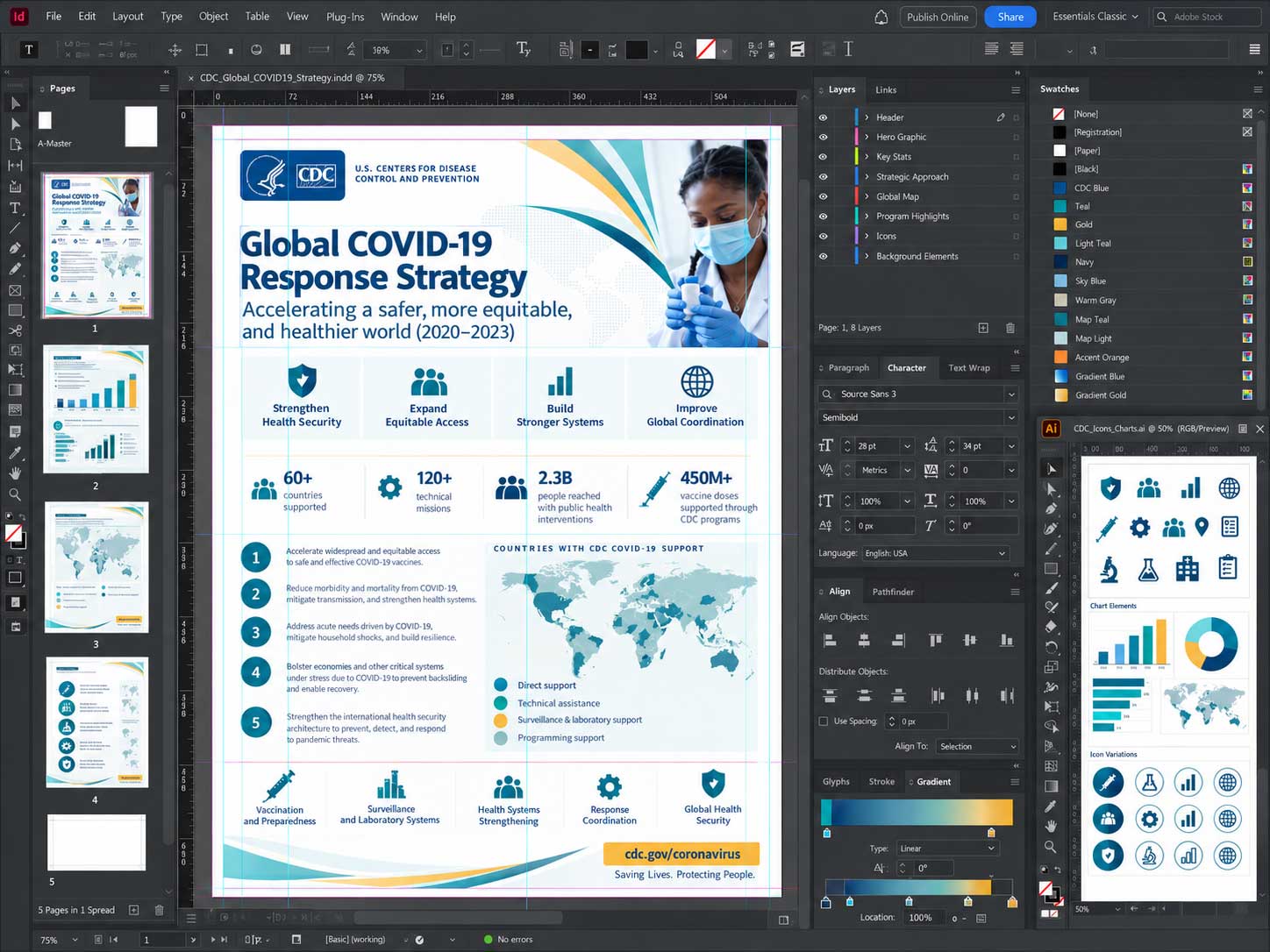
Task: Click the shield icon in Illustrator artboard
Action: pyautogui.click(x=1110, y=488)
